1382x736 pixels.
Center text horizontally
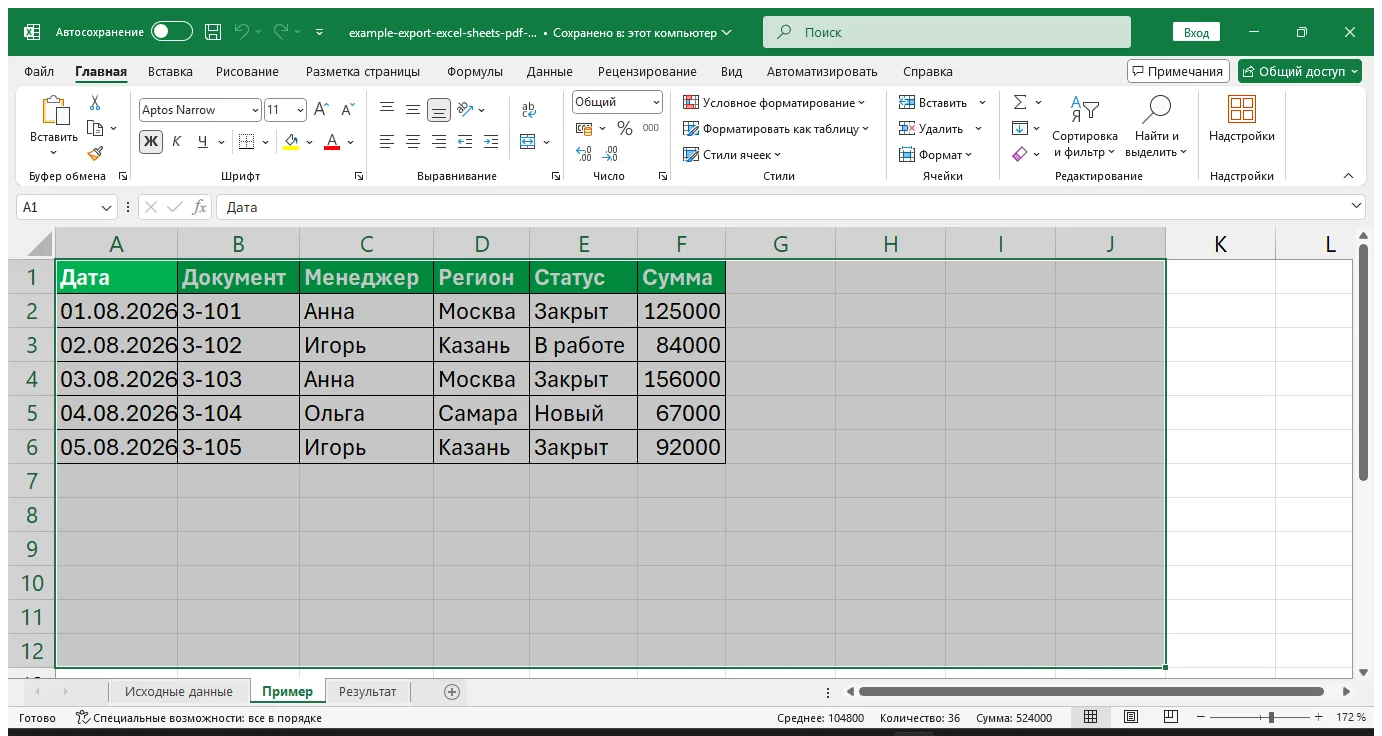pyautogui.click(x=412, y=142)
